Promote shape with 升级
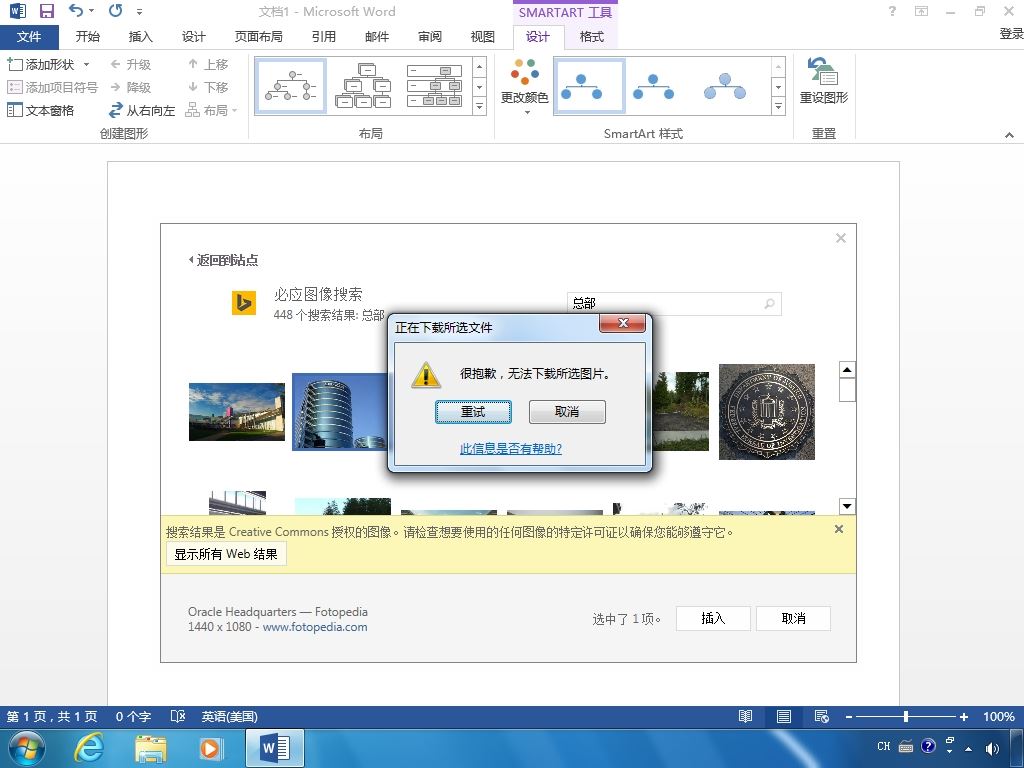The width and height of the screenshot is (1024, 768). tap(131, 64)
